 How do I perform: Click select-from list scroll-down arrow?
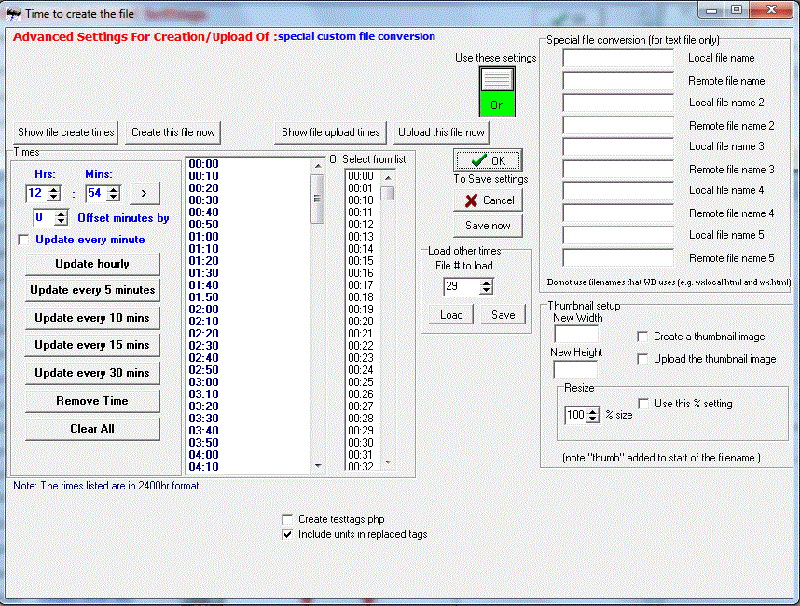pos(388,463)
